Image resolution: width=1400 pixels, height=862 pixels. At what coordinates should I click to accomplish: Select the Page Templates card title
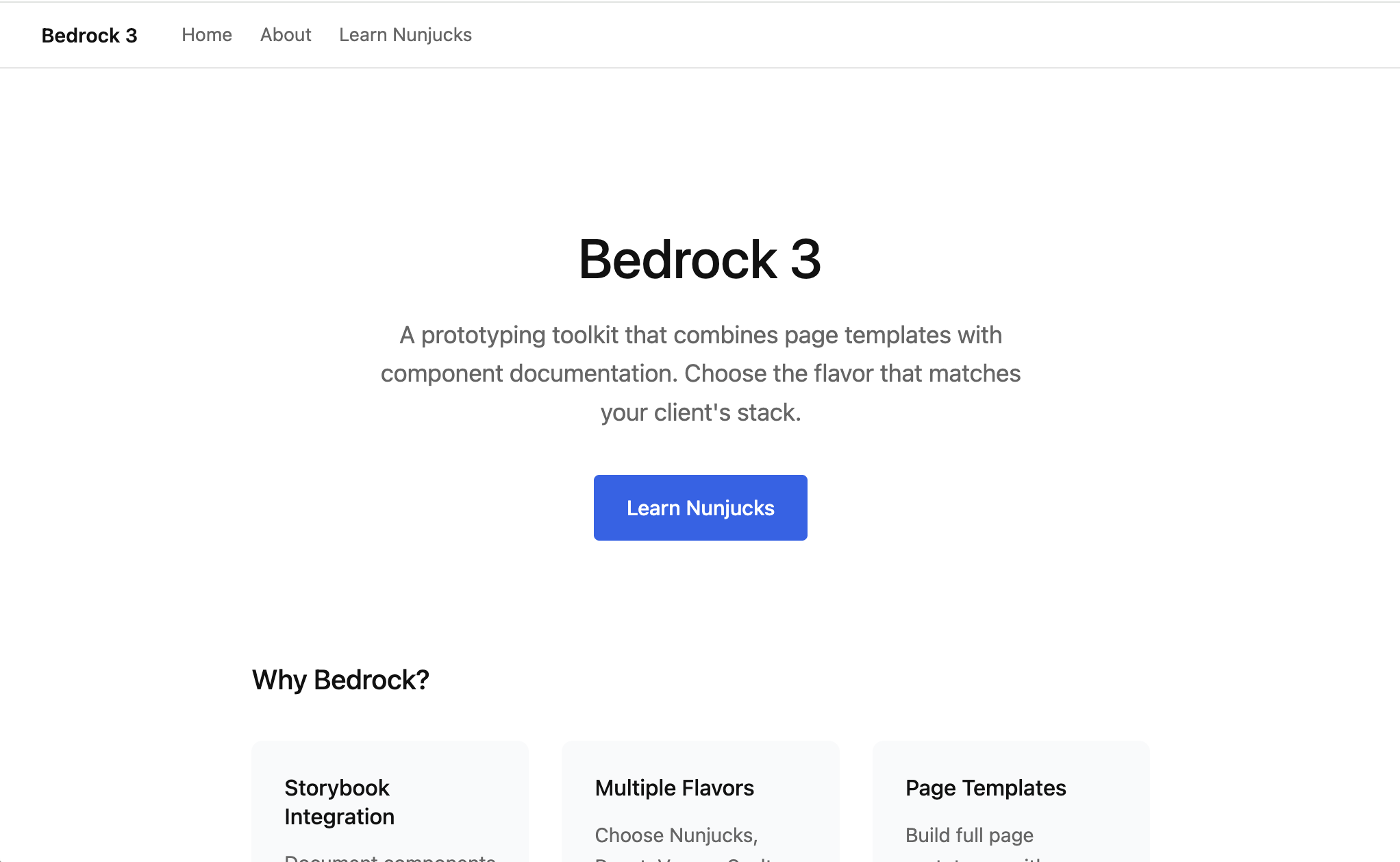[985, 788]
